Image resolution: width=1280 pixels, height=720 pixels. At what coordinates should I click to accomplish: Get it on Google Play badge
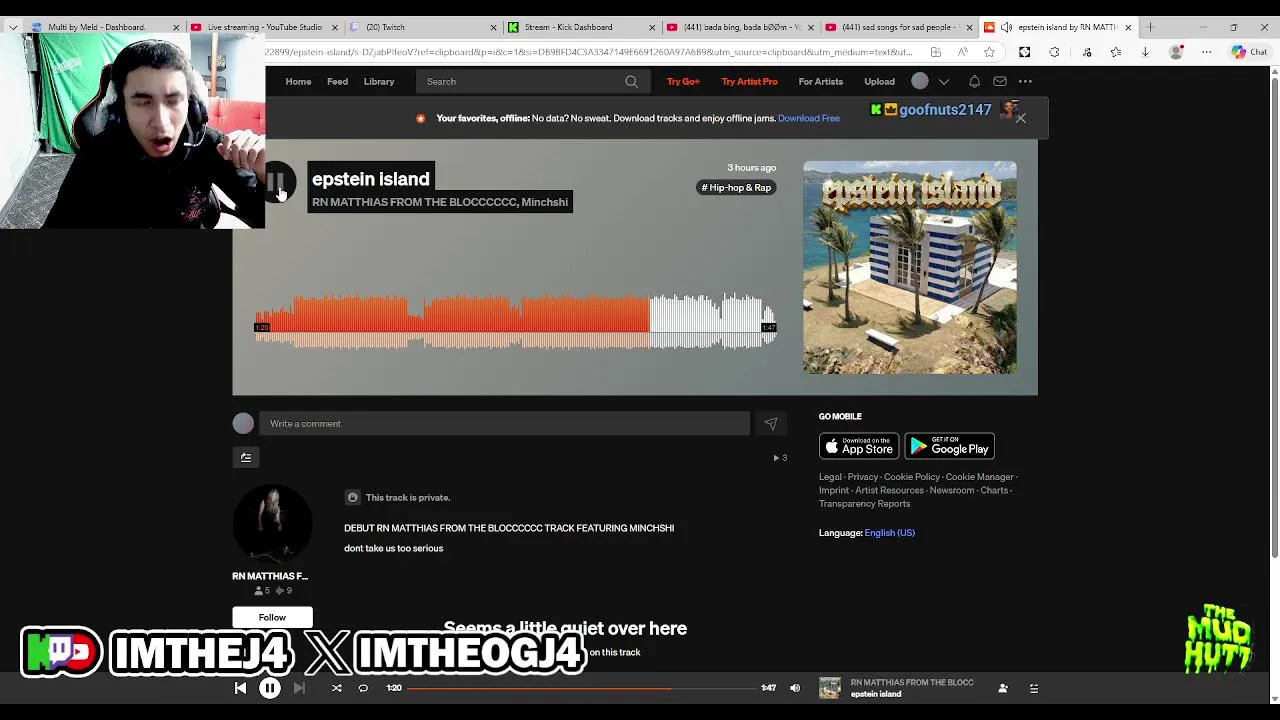click(949, 446)
